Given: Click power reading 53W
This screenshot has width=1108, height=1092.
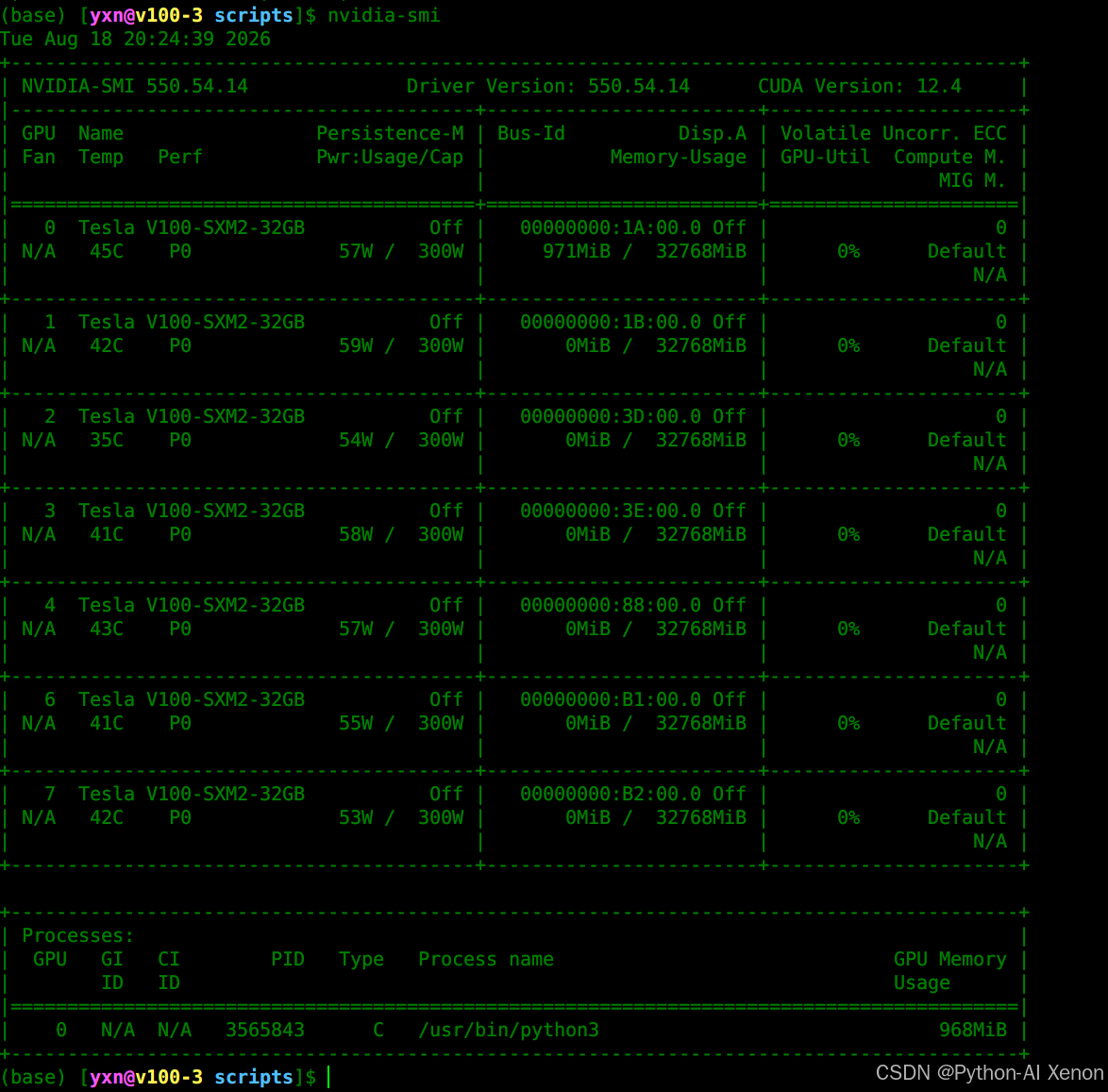Looking at the screenshot, I should point(356,817).
